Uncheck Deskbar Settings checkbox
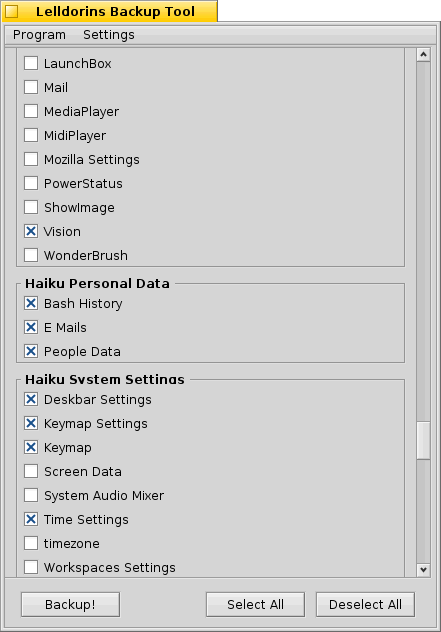This screenshot has height=632, width=441. pos(31,399)
